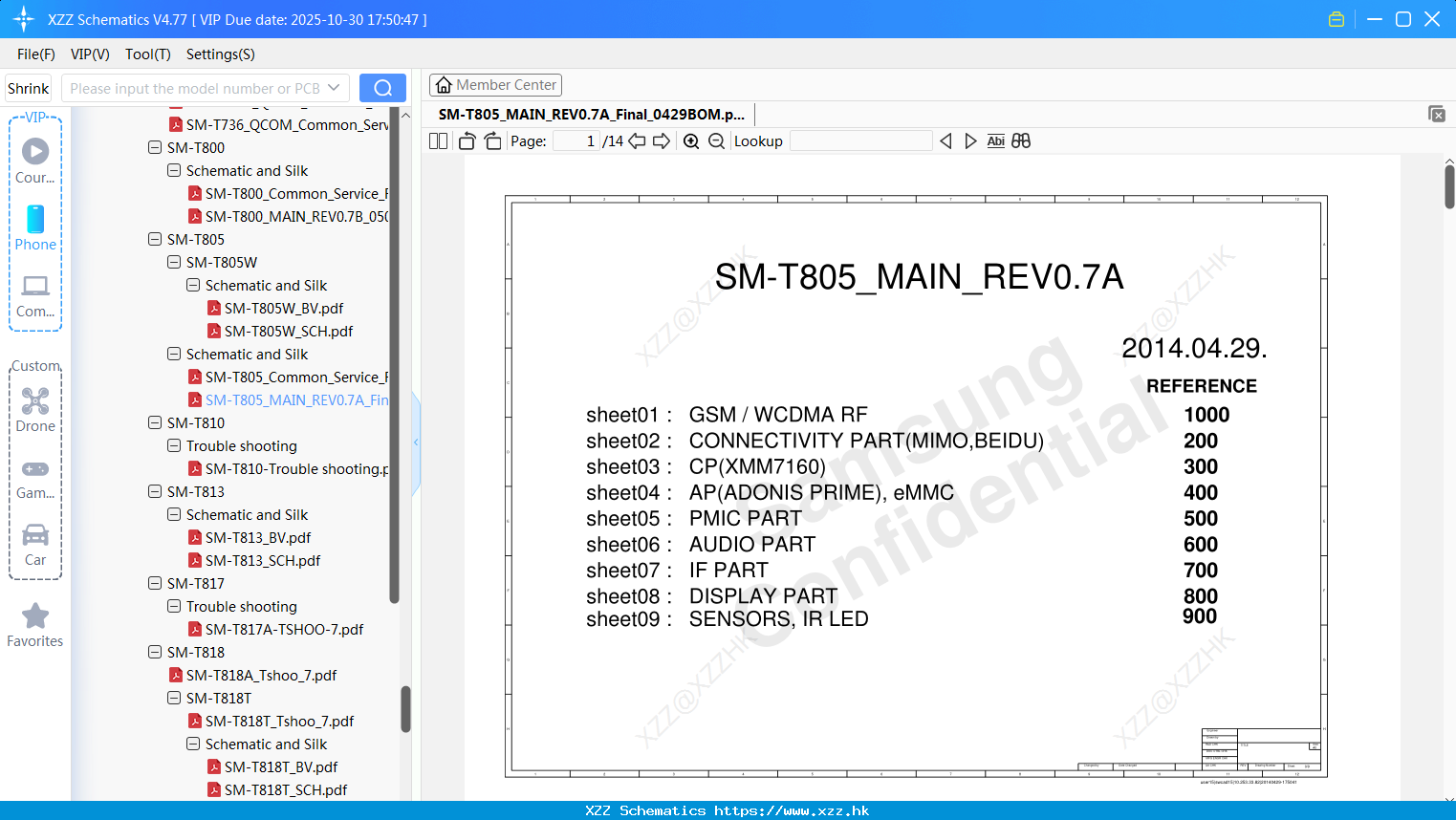Click the PDF viewer vertical scrollbar thumb
The height and width of the screenshot is (820, 1456).
pyautogui.click(x=1449, y=186)
